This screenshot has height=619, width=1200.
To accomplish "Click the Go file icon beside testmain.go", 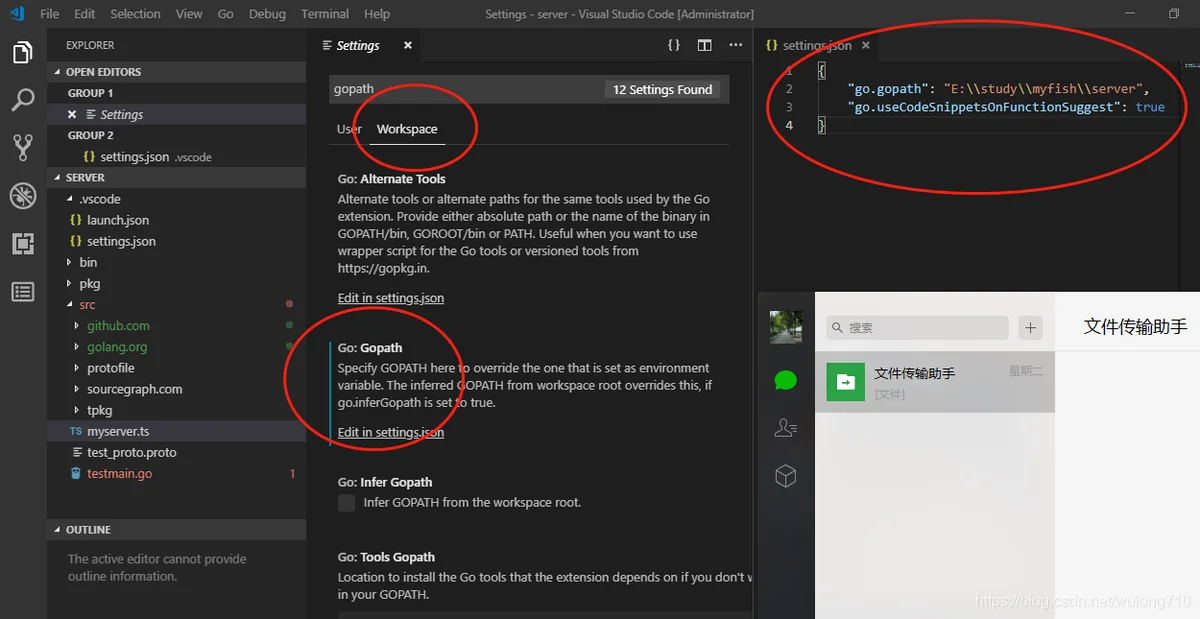I will (76, 473).
